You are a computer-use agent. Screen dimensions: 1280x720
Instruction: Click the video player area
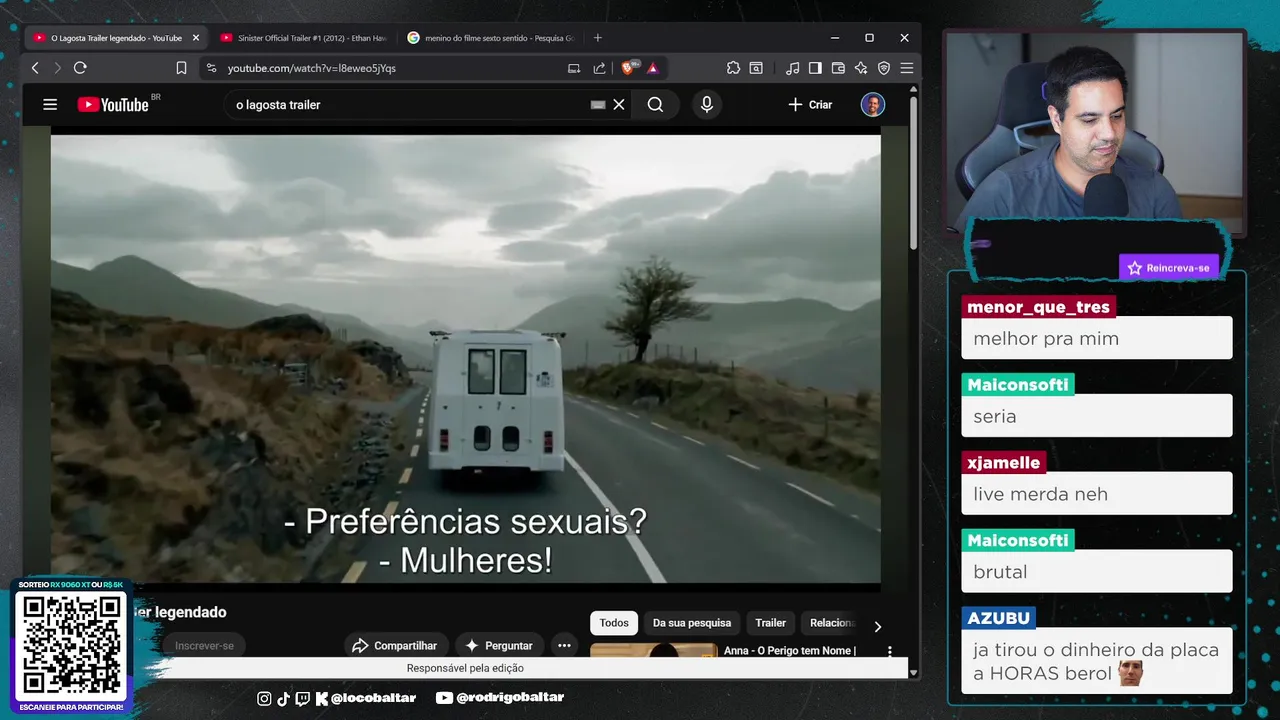[x=466, y=358]
